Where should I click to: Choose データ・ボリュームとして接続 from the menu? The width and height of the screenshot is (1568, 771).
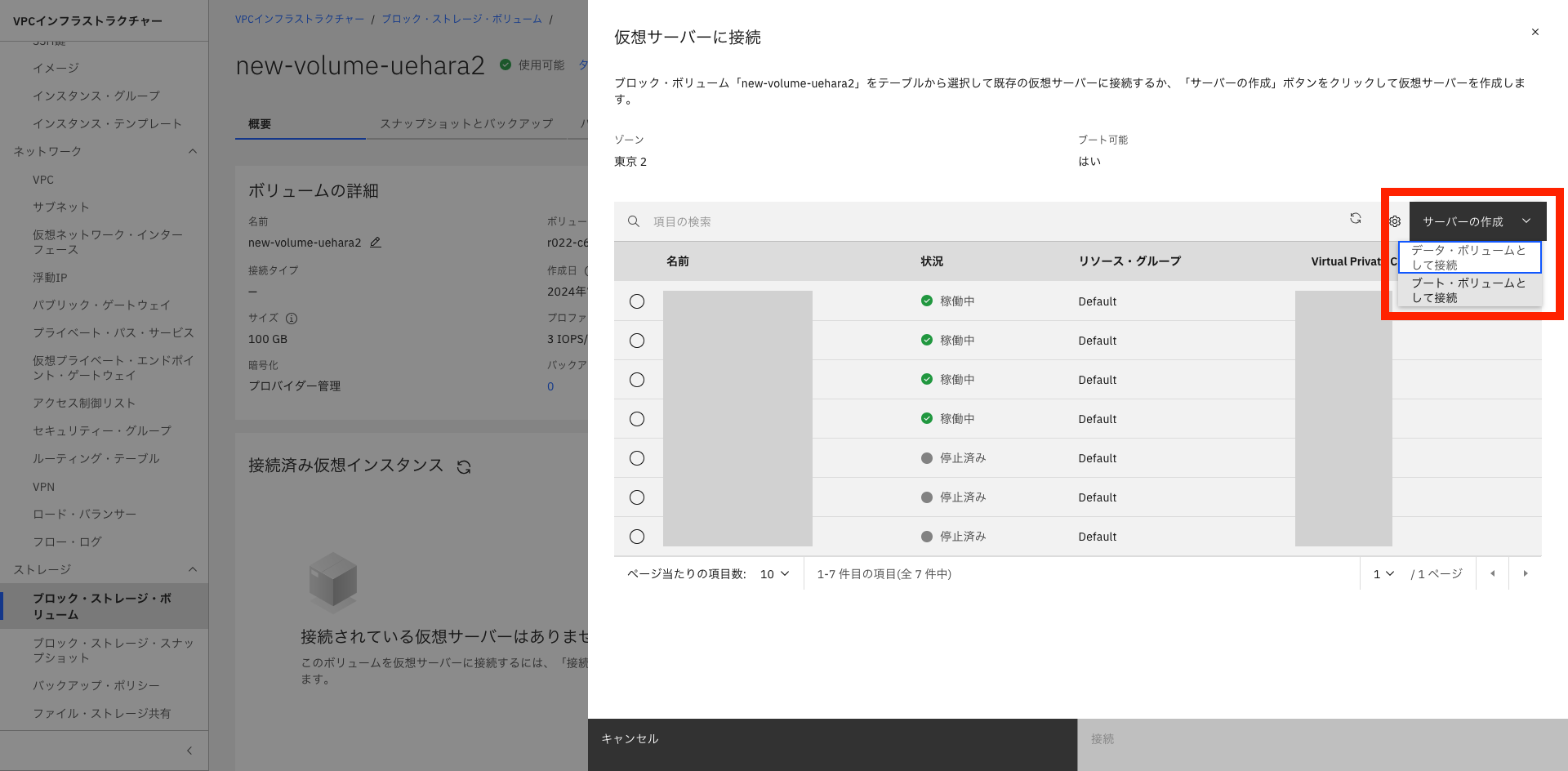click(1468, 257)
